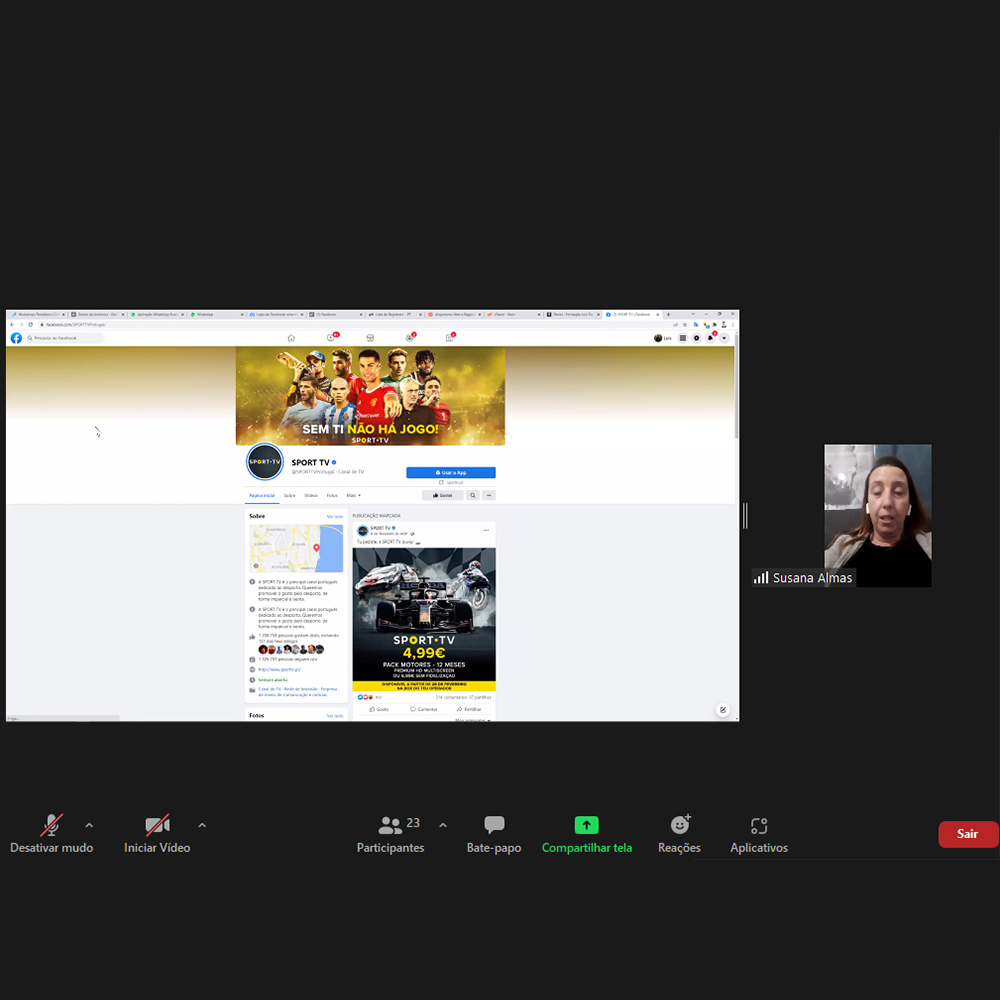The width and height of the screenshot is (1000, 1000).
Task: Expand audio options arrow beside microphone
Action: pyautogui.click(x=89, y=825)
